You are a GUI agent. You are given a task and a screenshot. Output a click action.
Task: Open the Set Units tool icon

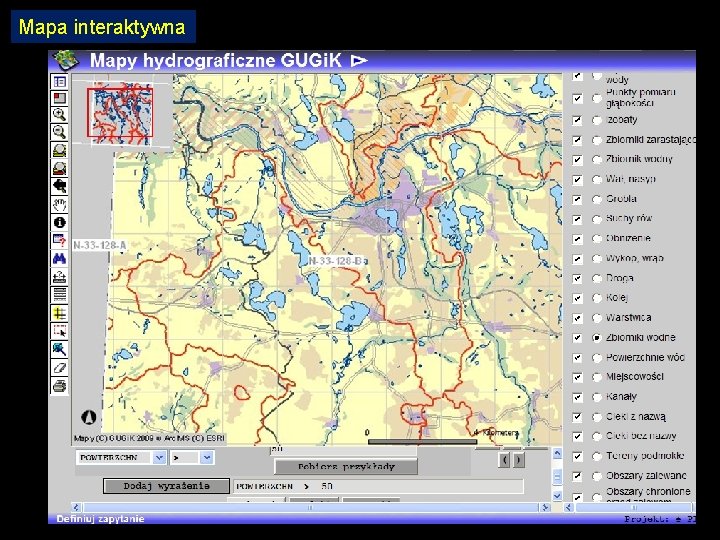60,294
